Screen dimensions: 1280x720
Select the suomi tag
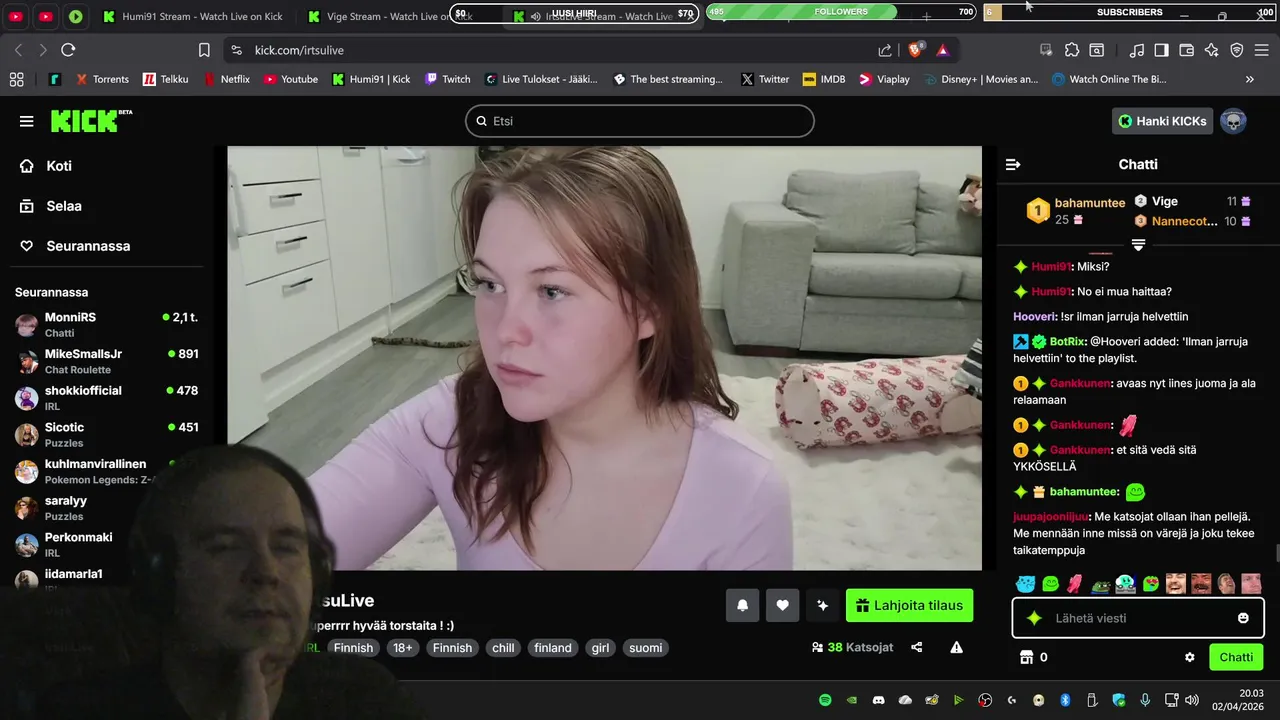[646, 648]
